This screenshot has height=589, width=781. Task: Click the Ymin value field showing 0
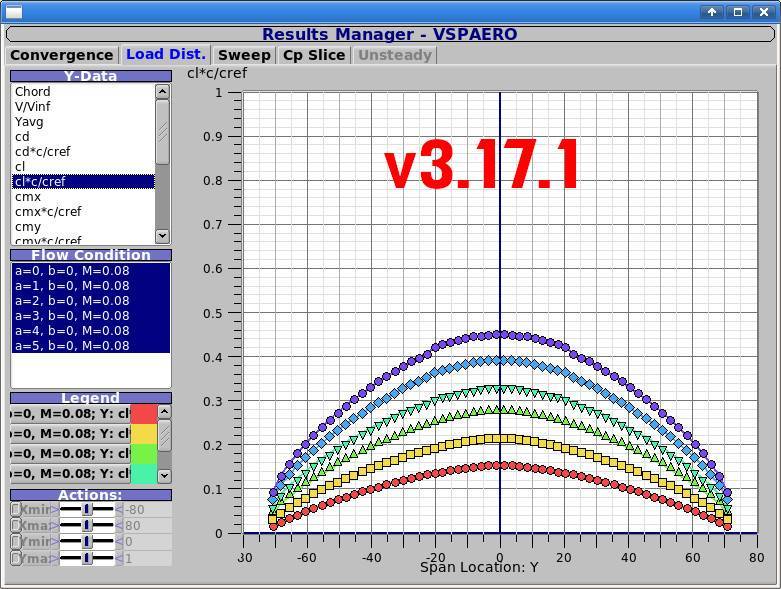pos(147,542)
